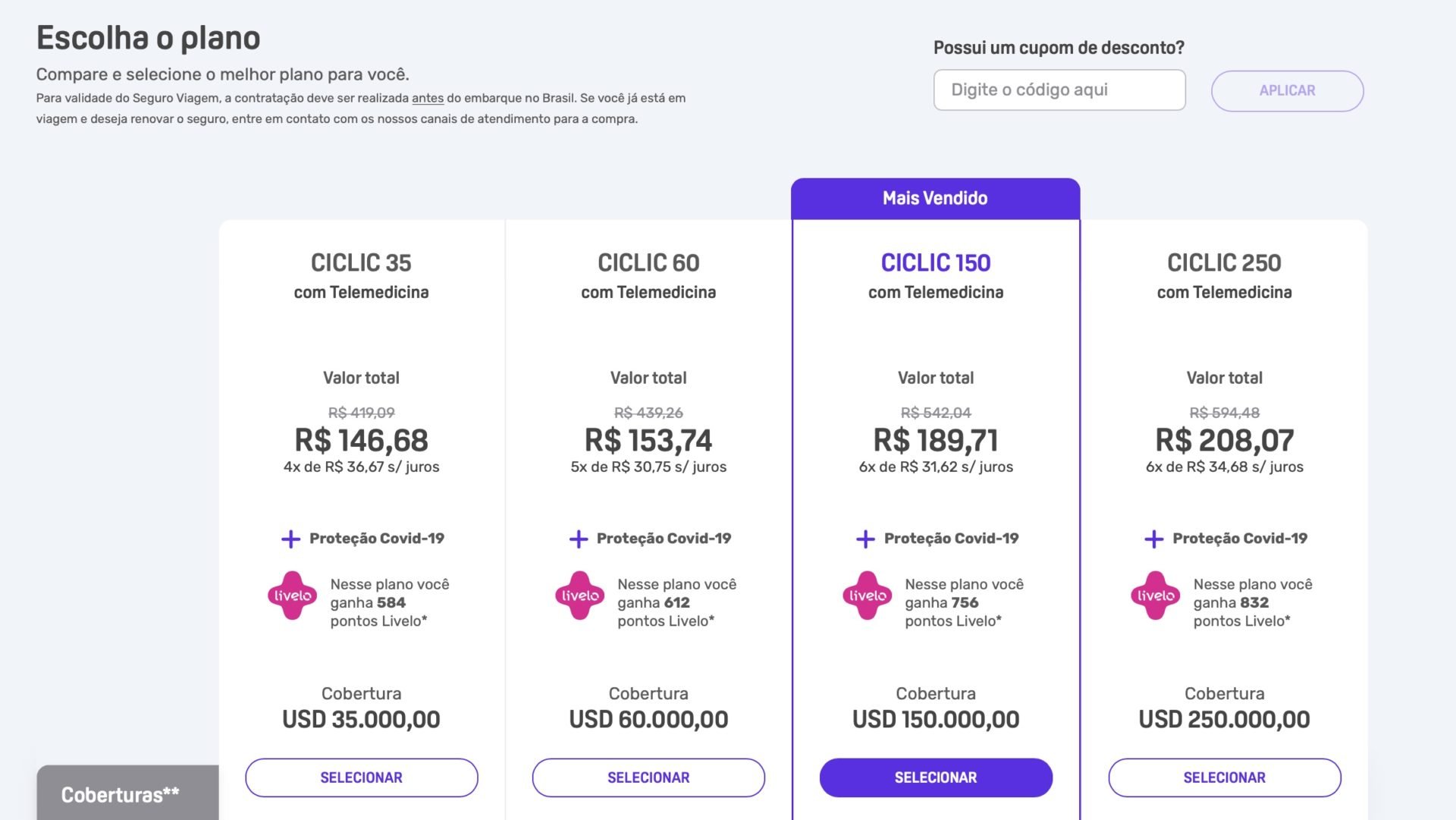Expand Proteção Covid-19 plus icon in CICLIC 35
The width and height of the screenshot is (1456, 820).
290,539
